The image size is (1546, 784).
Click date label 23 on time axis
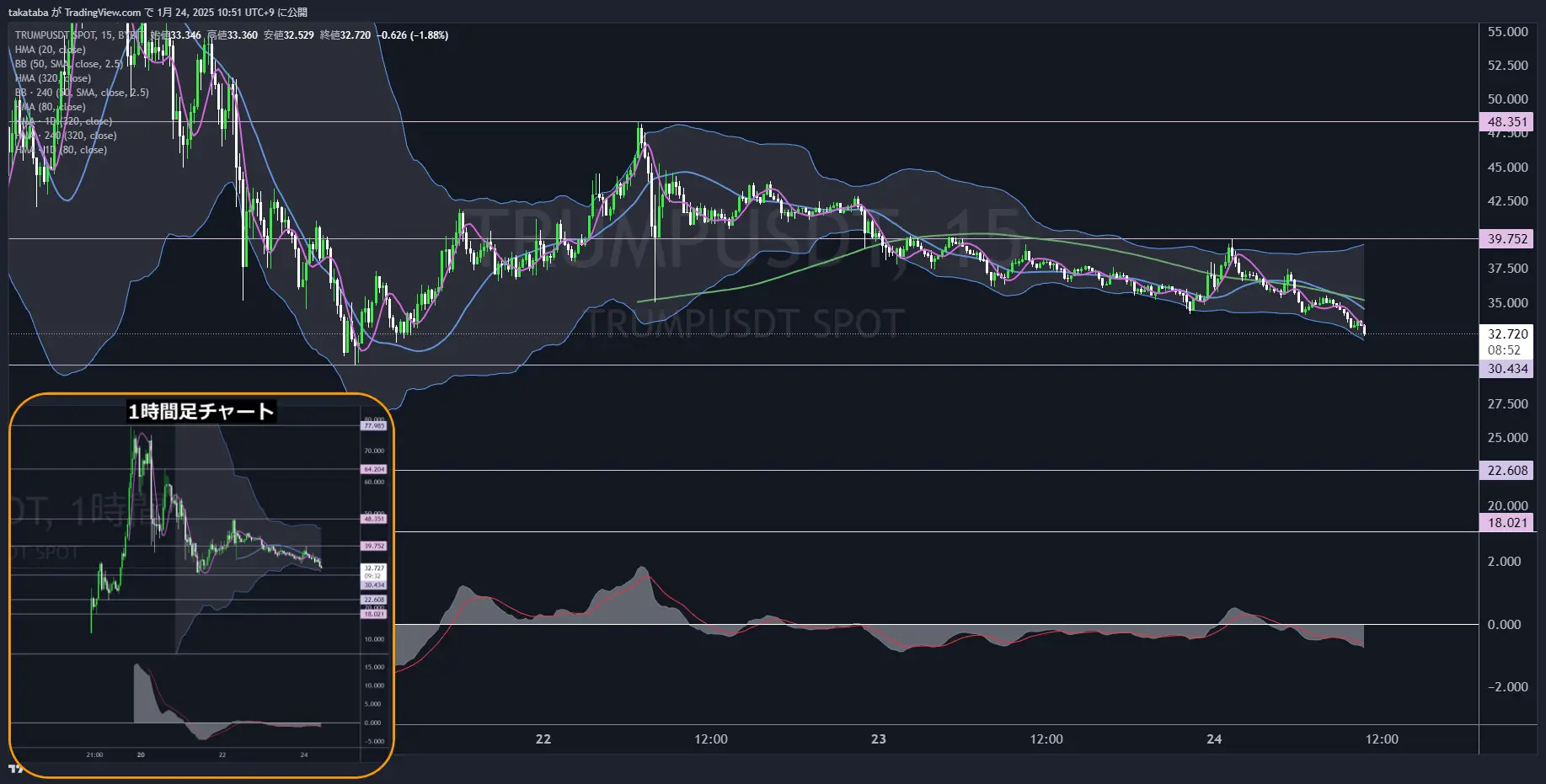pos(879,739)
